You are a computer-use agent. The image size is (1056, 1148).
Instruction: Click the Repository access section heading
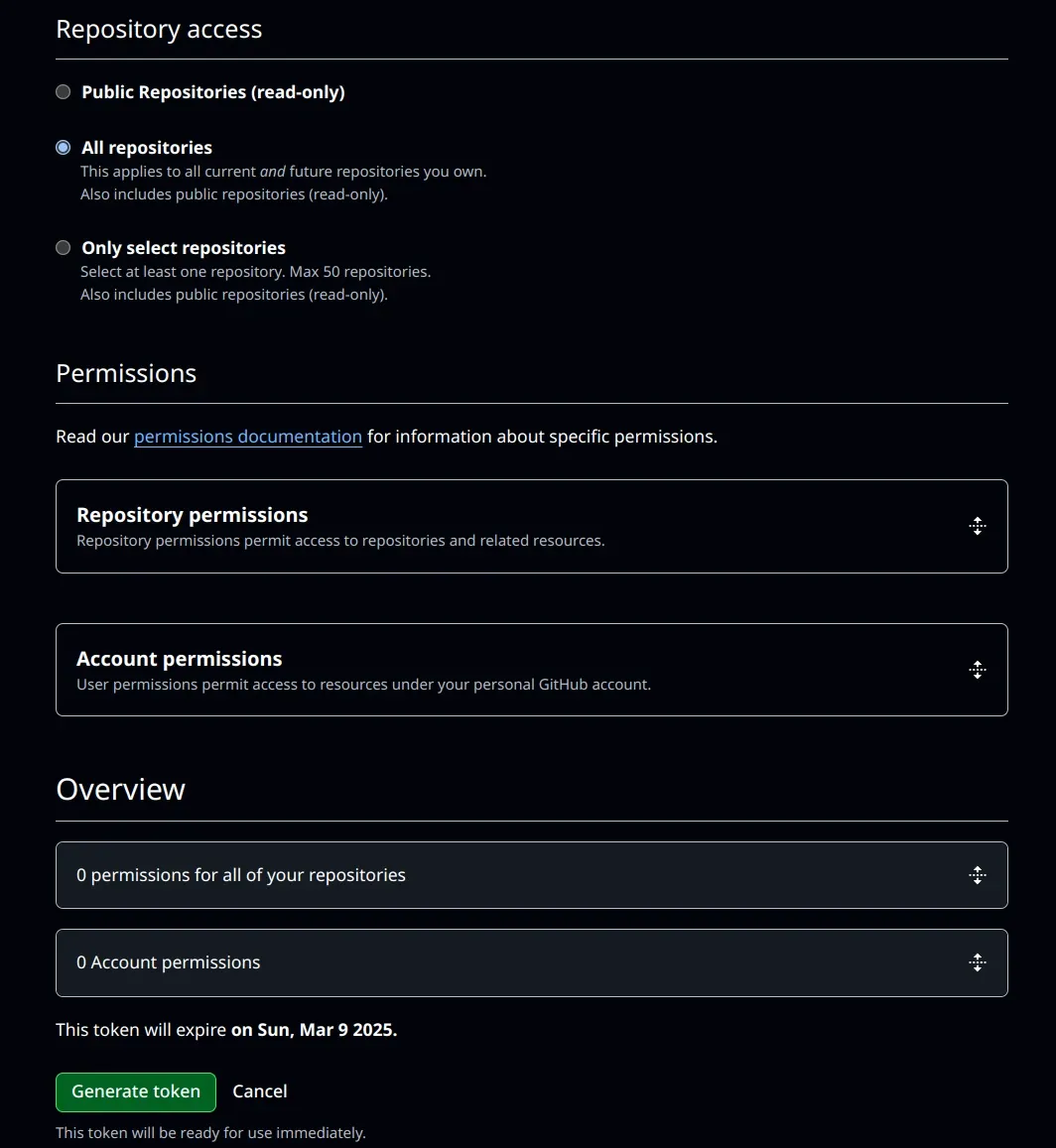[159, 29]
